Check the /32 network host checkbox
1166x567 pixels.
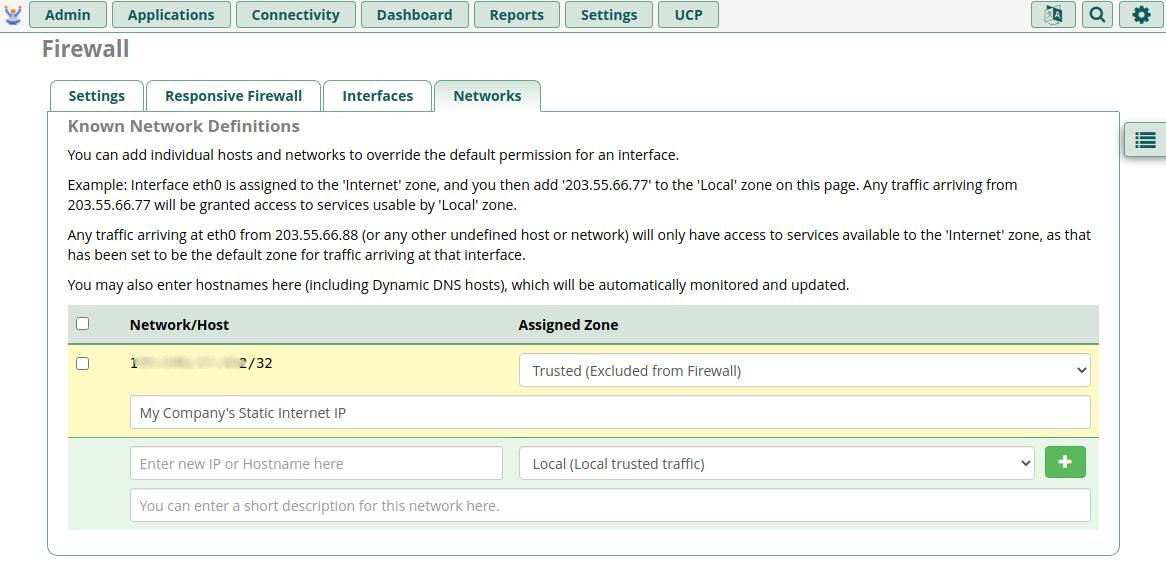83,363
